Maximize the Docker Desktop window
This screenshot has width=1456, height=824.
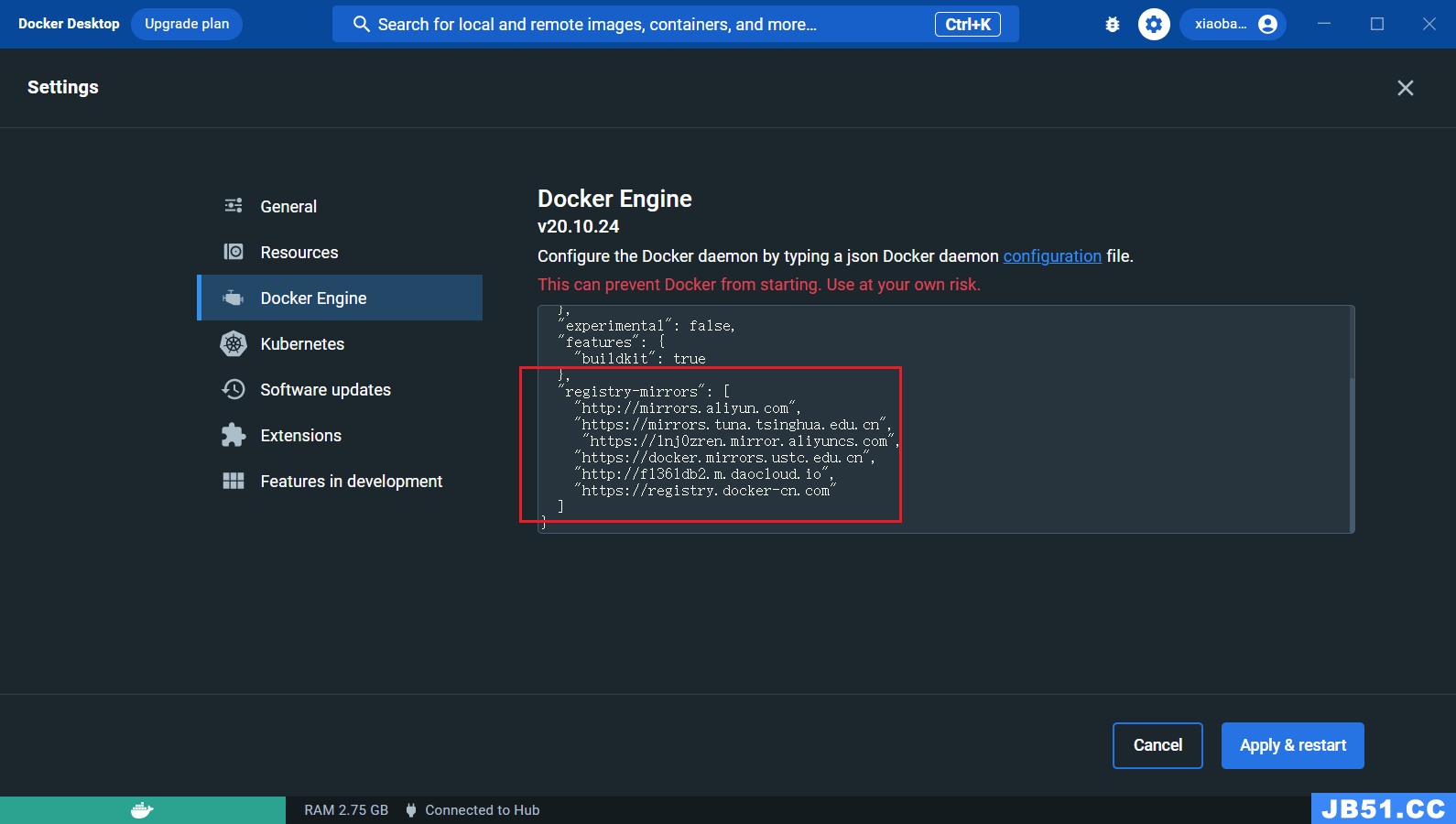coord(1377,24)
